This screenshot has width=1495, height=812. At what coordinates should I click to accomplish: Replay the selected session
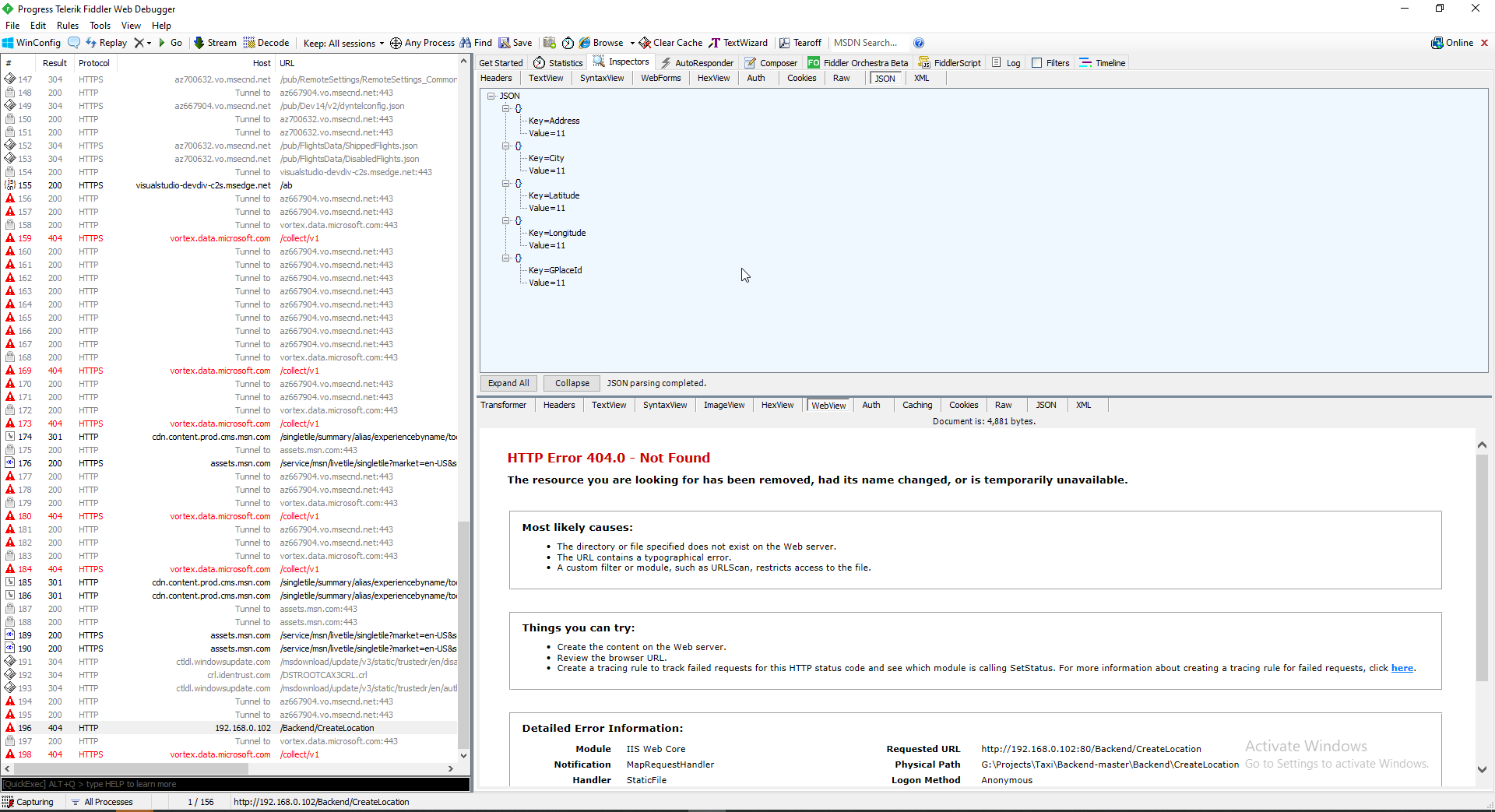[x=107, y=43]
